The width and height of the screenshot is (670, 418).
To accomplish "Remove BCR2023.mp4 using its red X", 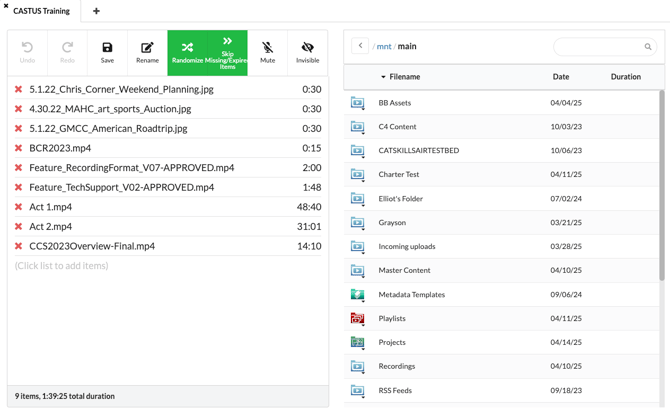I will point(18,148).
